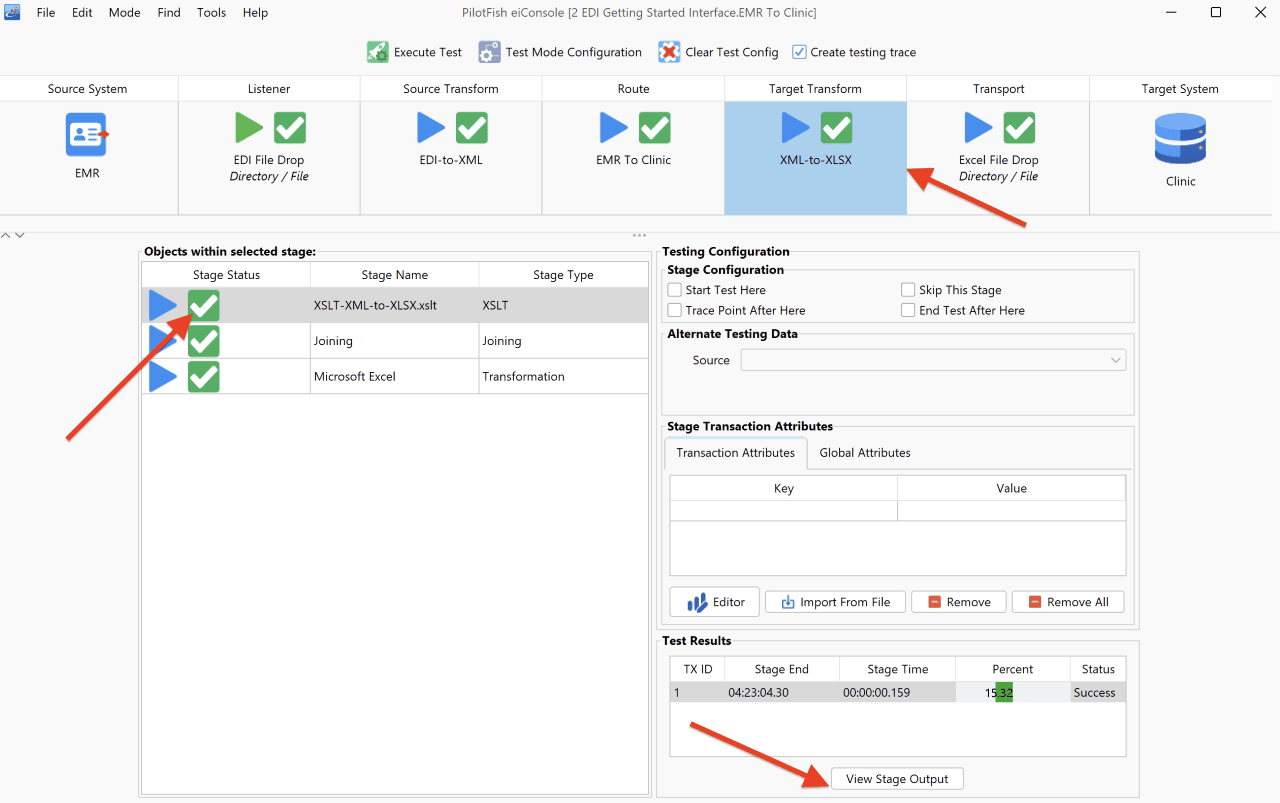Click the Stage Status column header
The height and width of the screenshot is (803, 1280).
227,275
